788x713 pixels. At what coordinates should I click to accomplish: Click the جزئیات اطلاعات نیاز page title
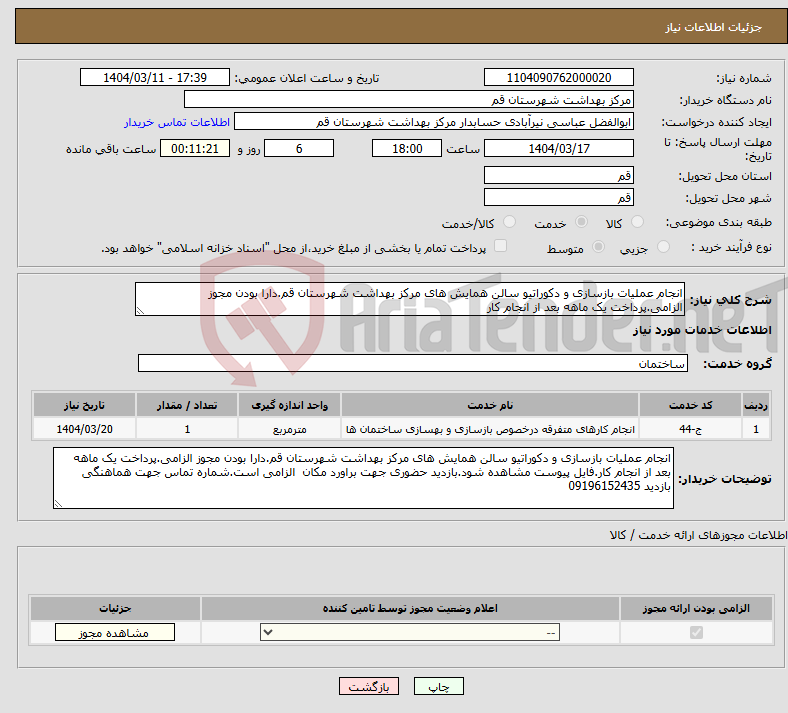[x=714, y=27]
